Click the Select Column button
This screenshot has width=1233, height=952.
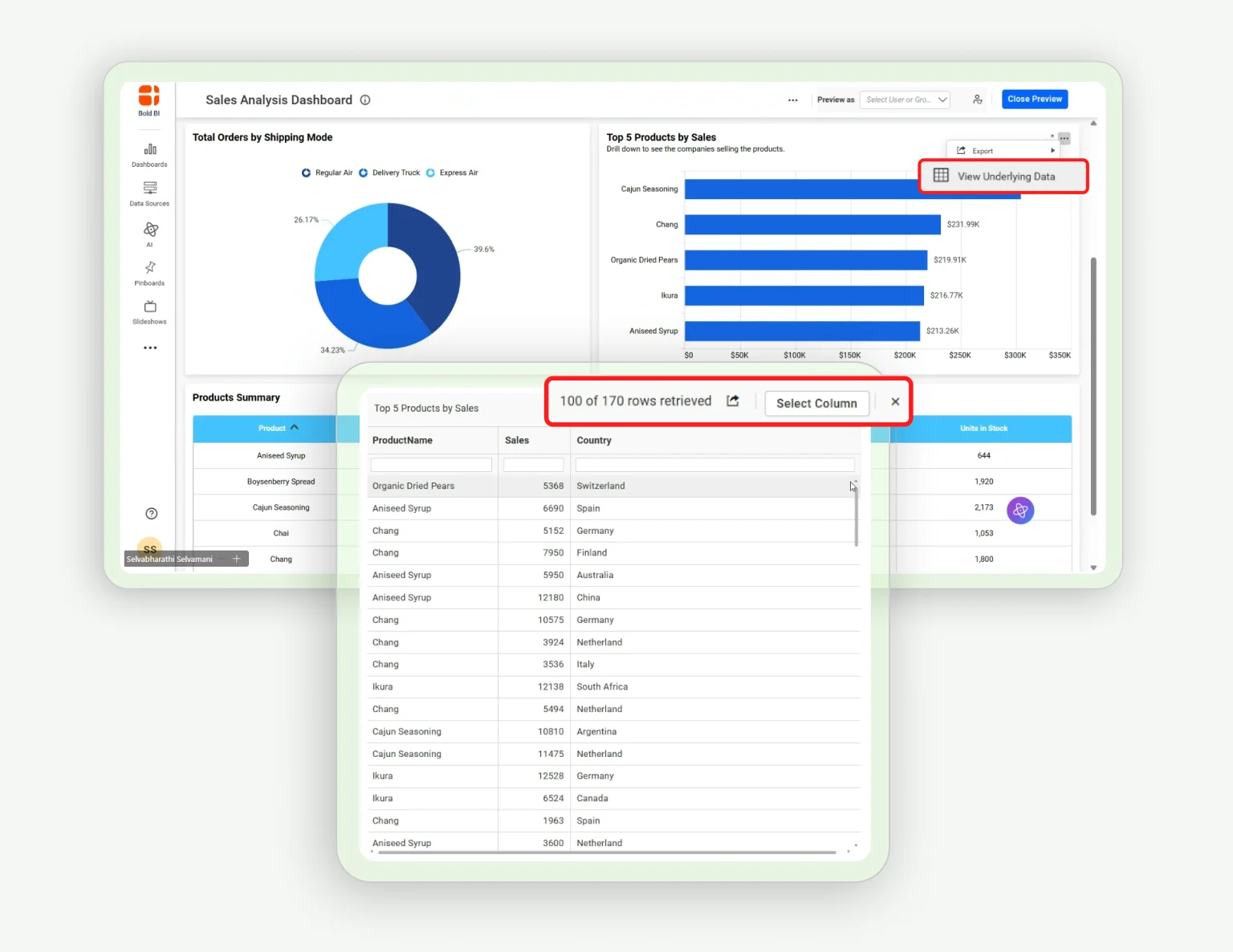pos(816,403)
